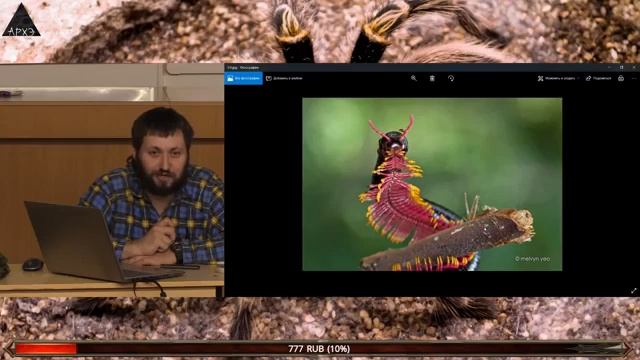Image resolution: width=640 pixels, height=360 pixels.
Task: Open the edit and create dropdown
Action: [x=558, y=78]
